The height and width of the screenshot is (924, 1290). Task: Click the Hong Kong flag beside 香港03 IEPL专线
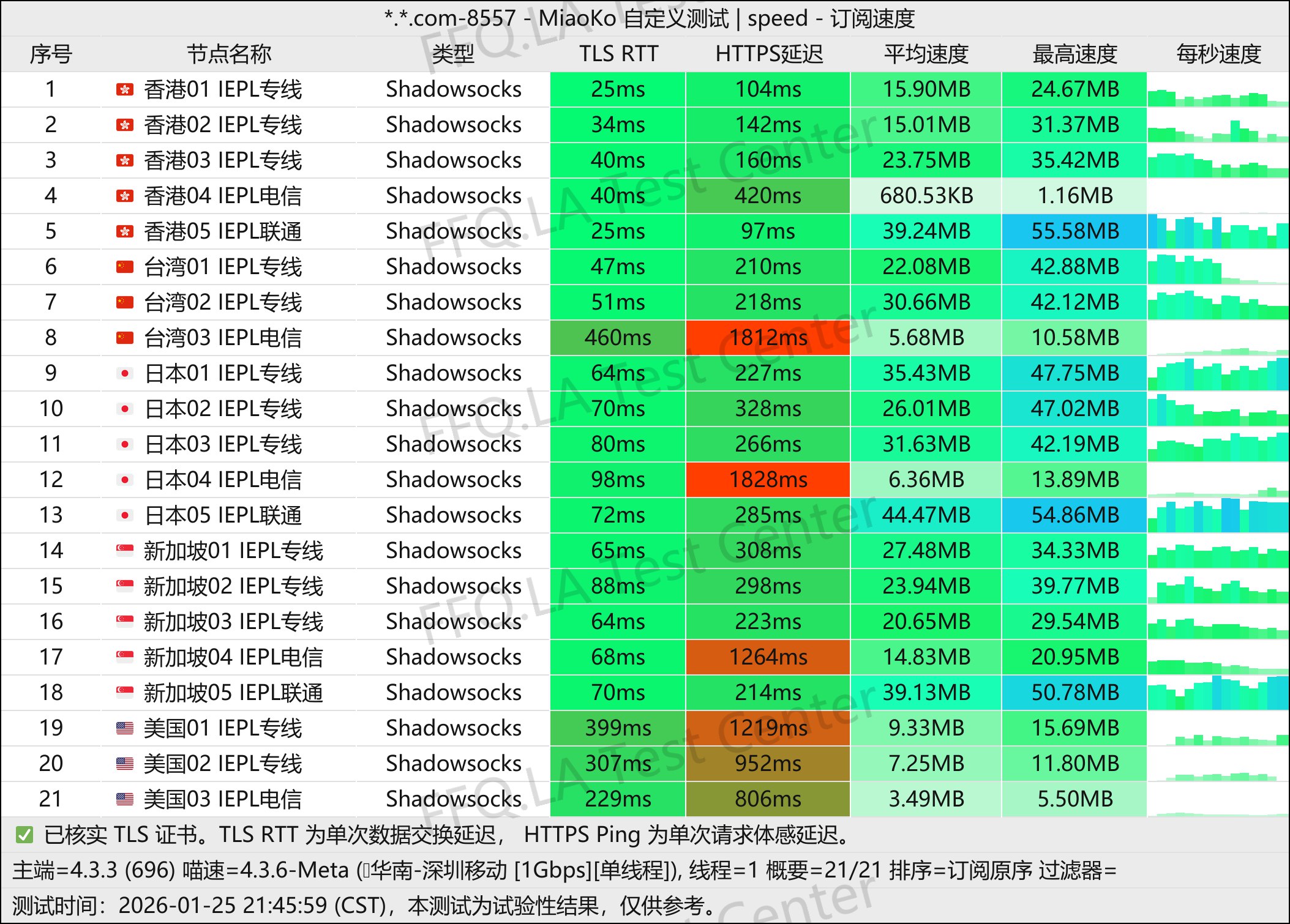pos(125,161)
